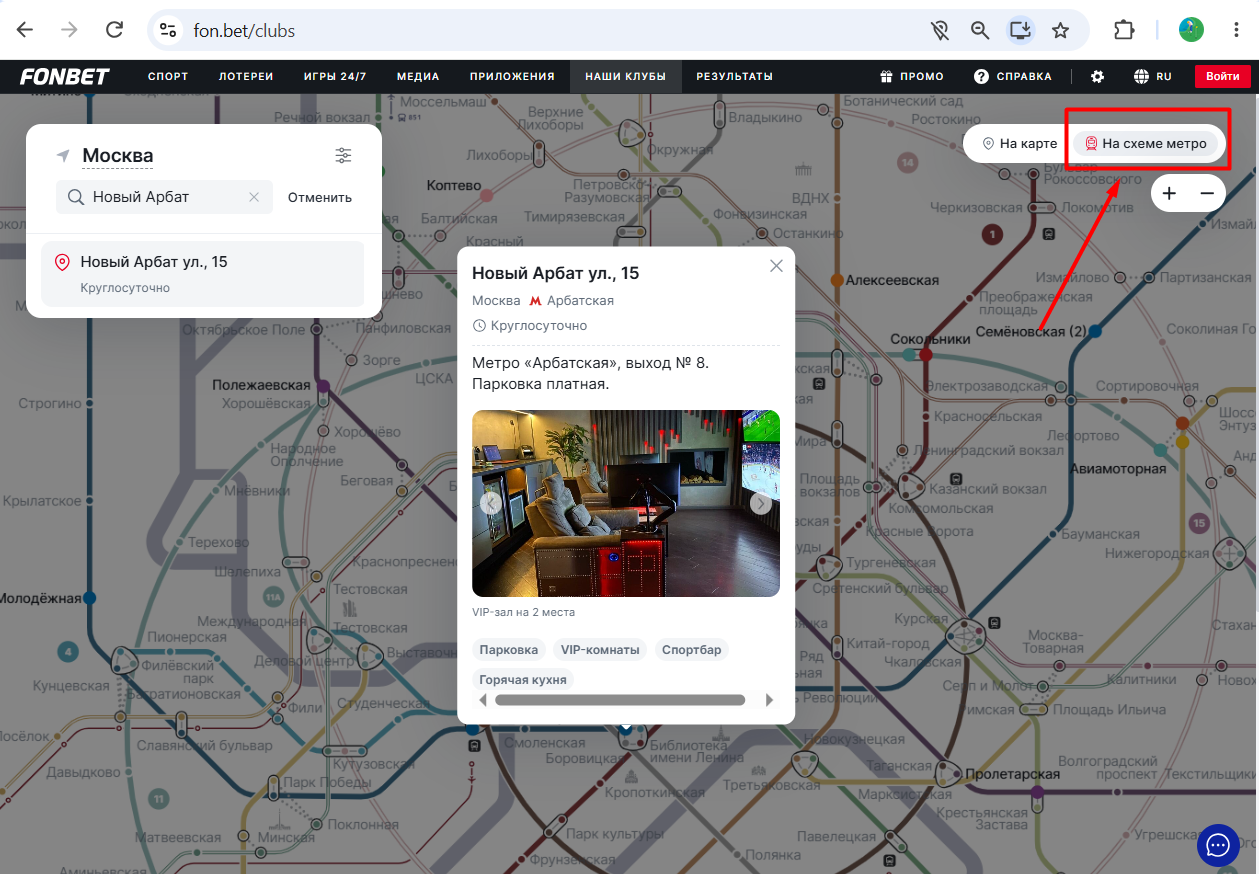Open the RU language selector
This screenshot has height=874, width=1259.
1152,77
